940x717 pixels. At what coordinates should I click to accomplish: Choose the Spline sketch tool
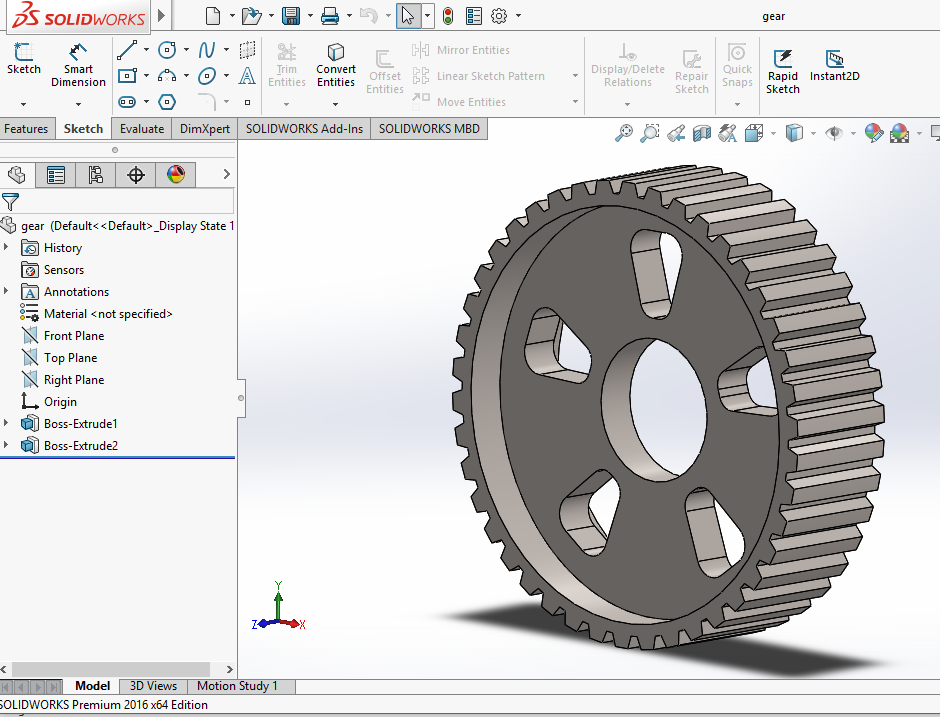pos(207,50)
